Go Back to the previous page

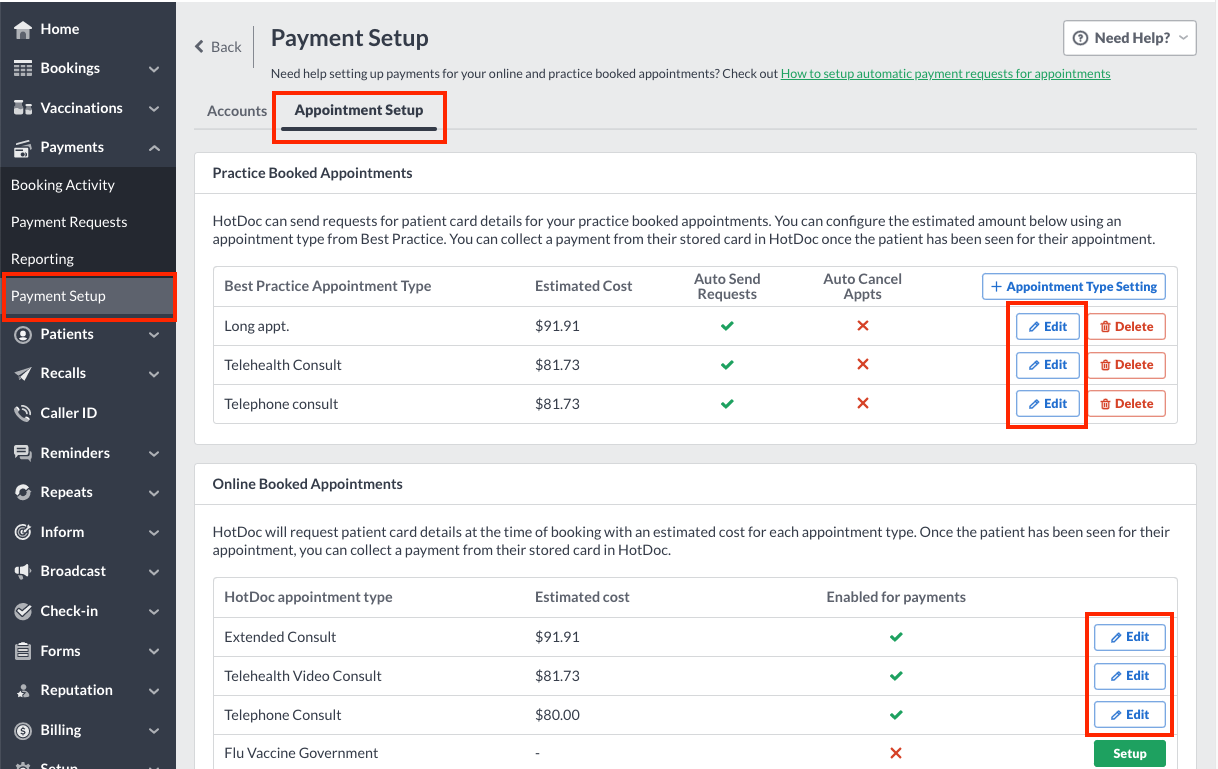click(218, 47)
